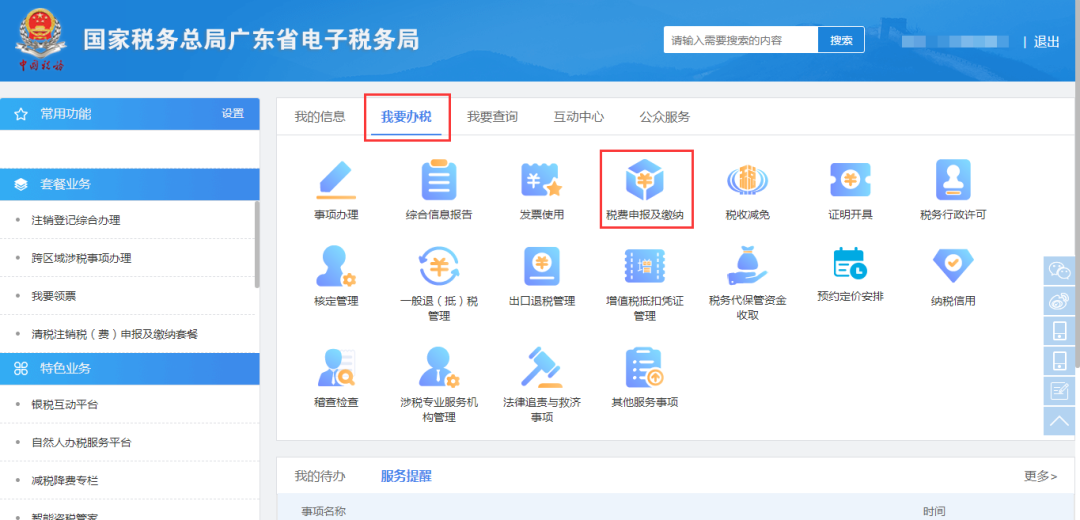Open 税费申报及缴纳 cube icon
The image size is (1080, 520).
[x=646, y=180]
